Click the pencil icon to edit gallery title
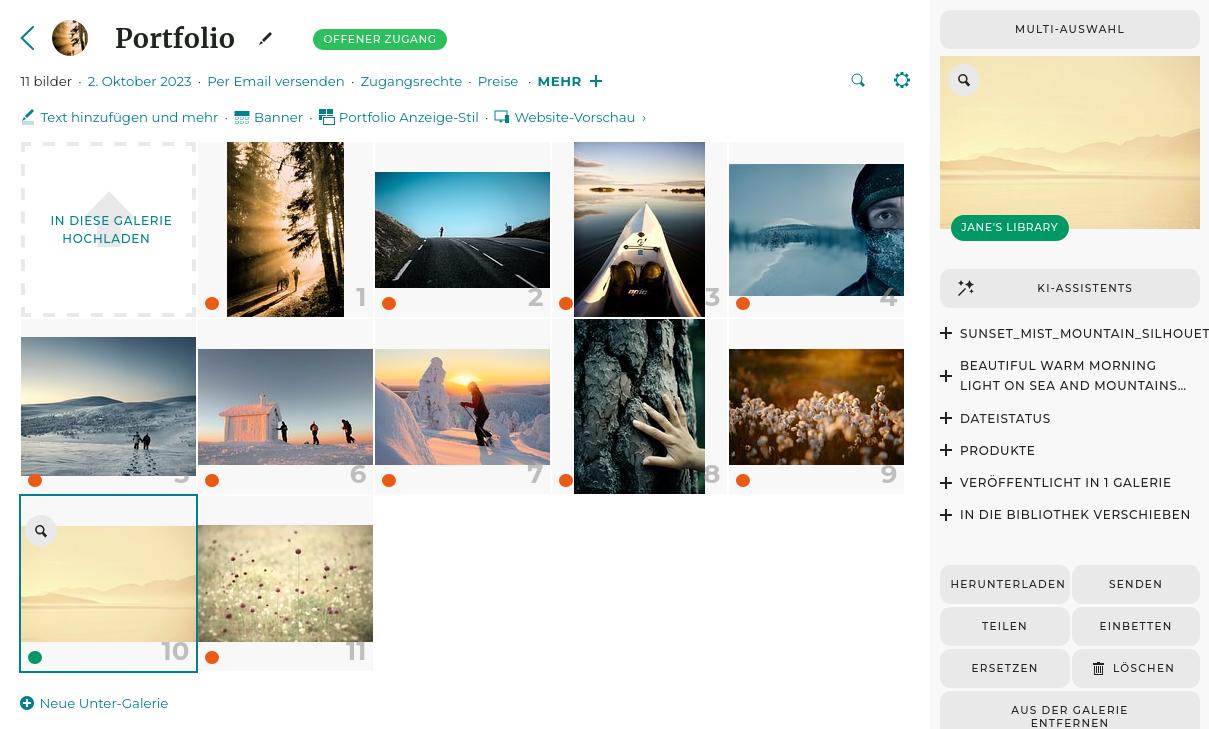The height and width of the screenshot is (729, 1209). 265,39
